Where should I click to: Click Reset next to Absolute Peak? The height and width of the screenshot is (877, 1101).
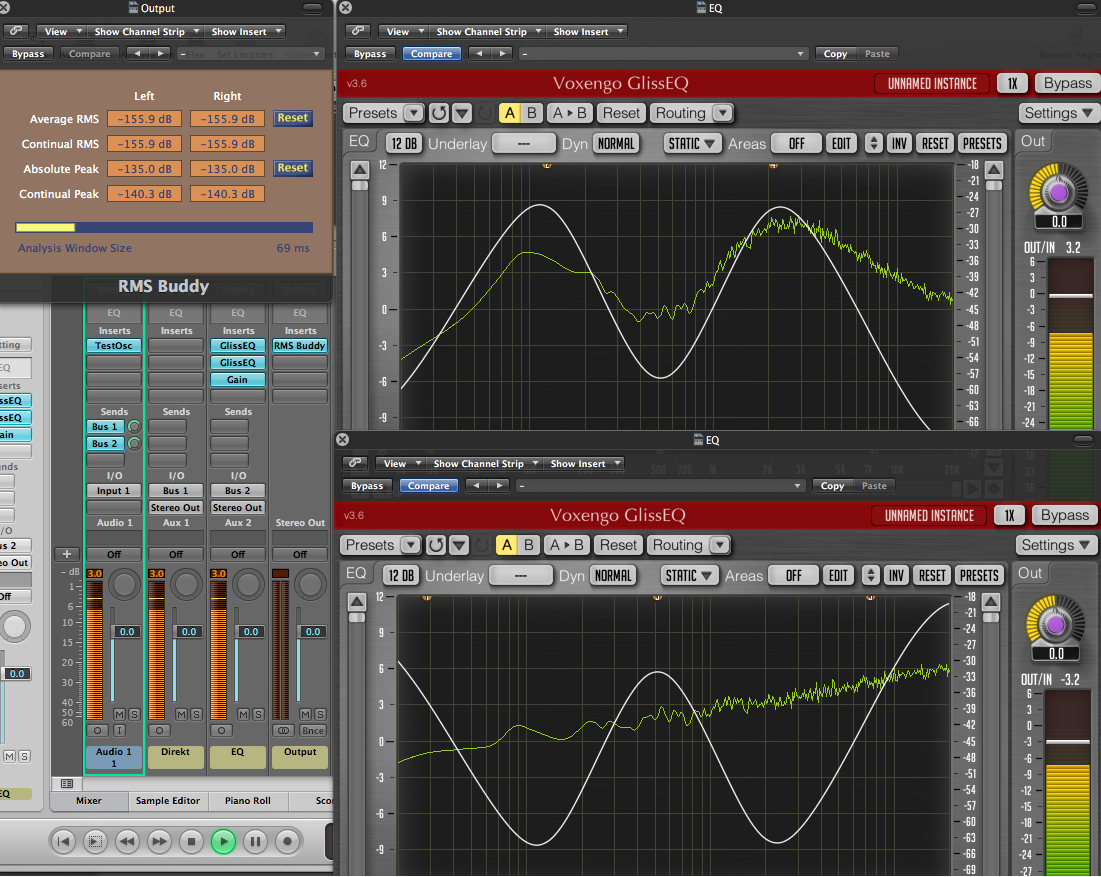click(292, 168)
